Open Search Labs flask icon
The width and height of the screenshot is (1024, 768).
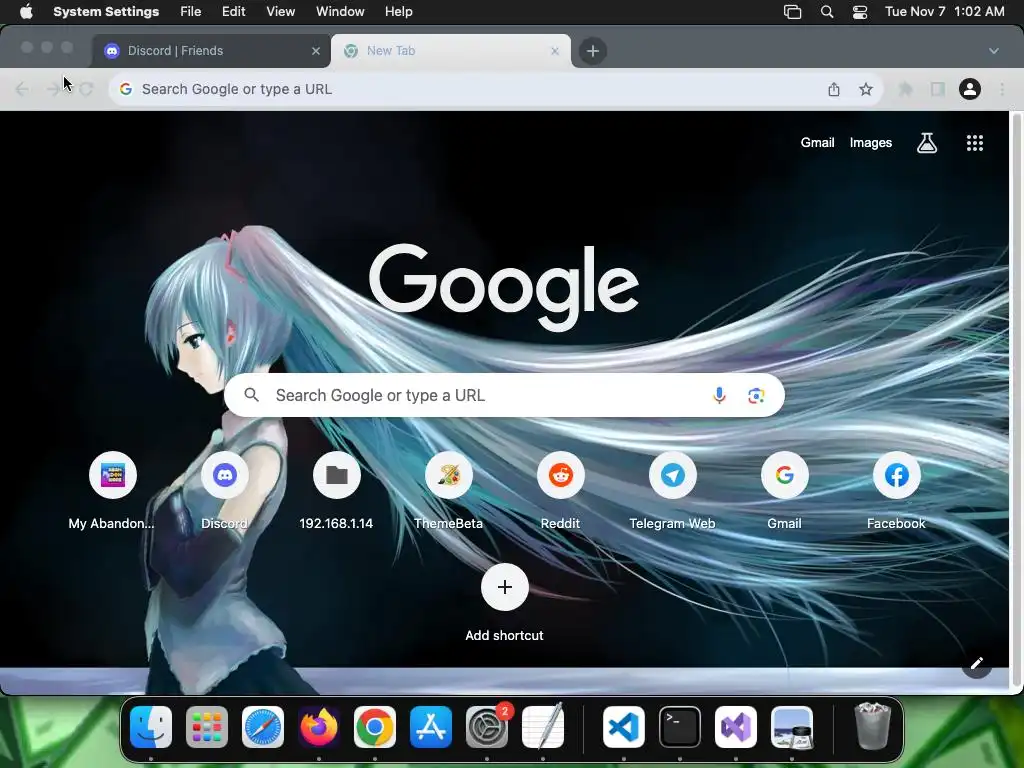pos(927,142)
